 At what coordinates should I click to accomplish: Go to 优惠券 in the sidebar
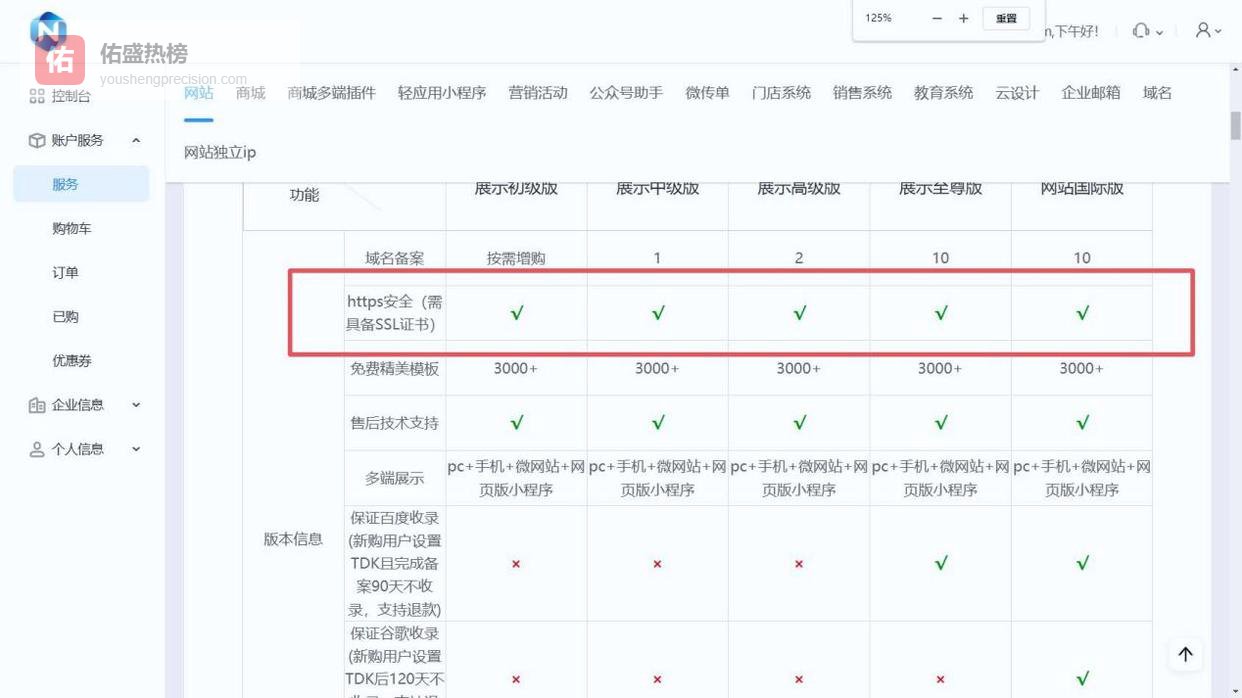pyautogui.click(x=71, y=361)
